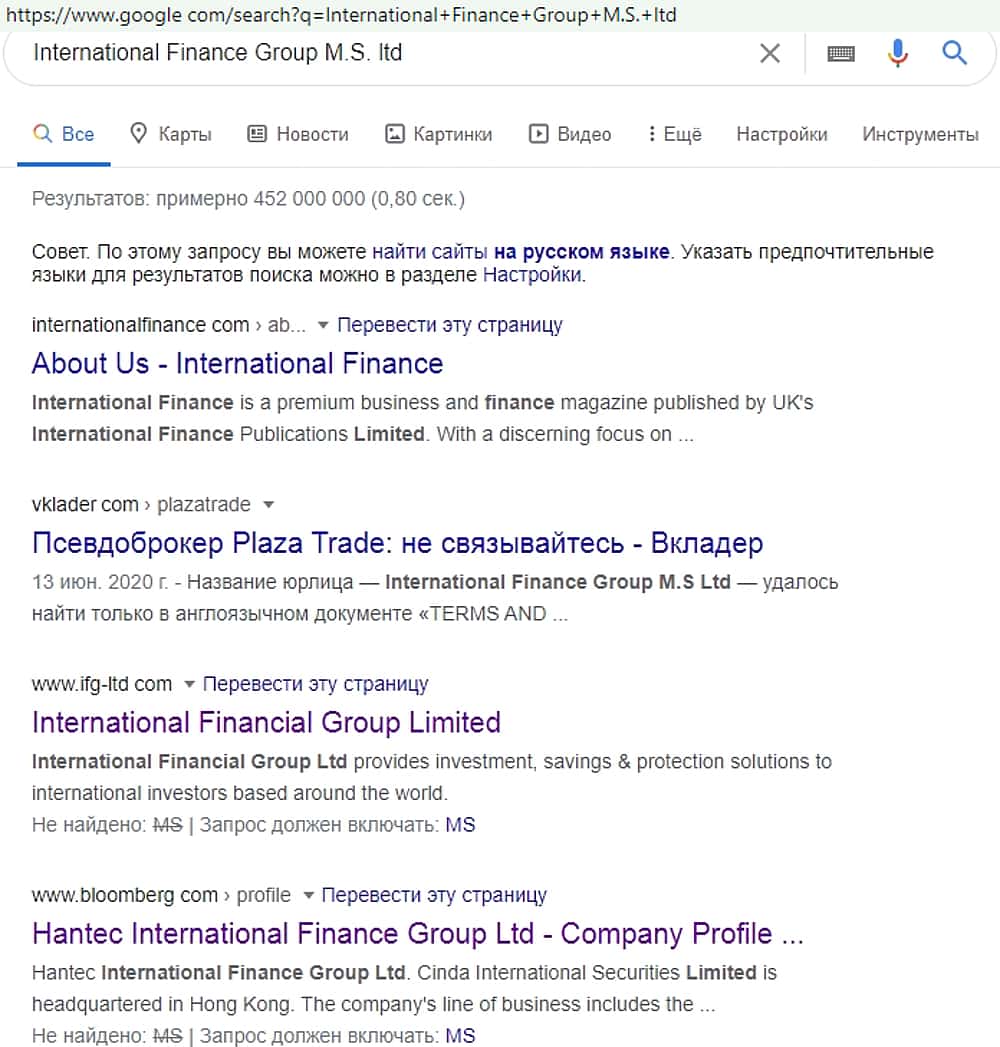Switch to Видео results tab
1000x1047 pixels.
pos(570,134)
